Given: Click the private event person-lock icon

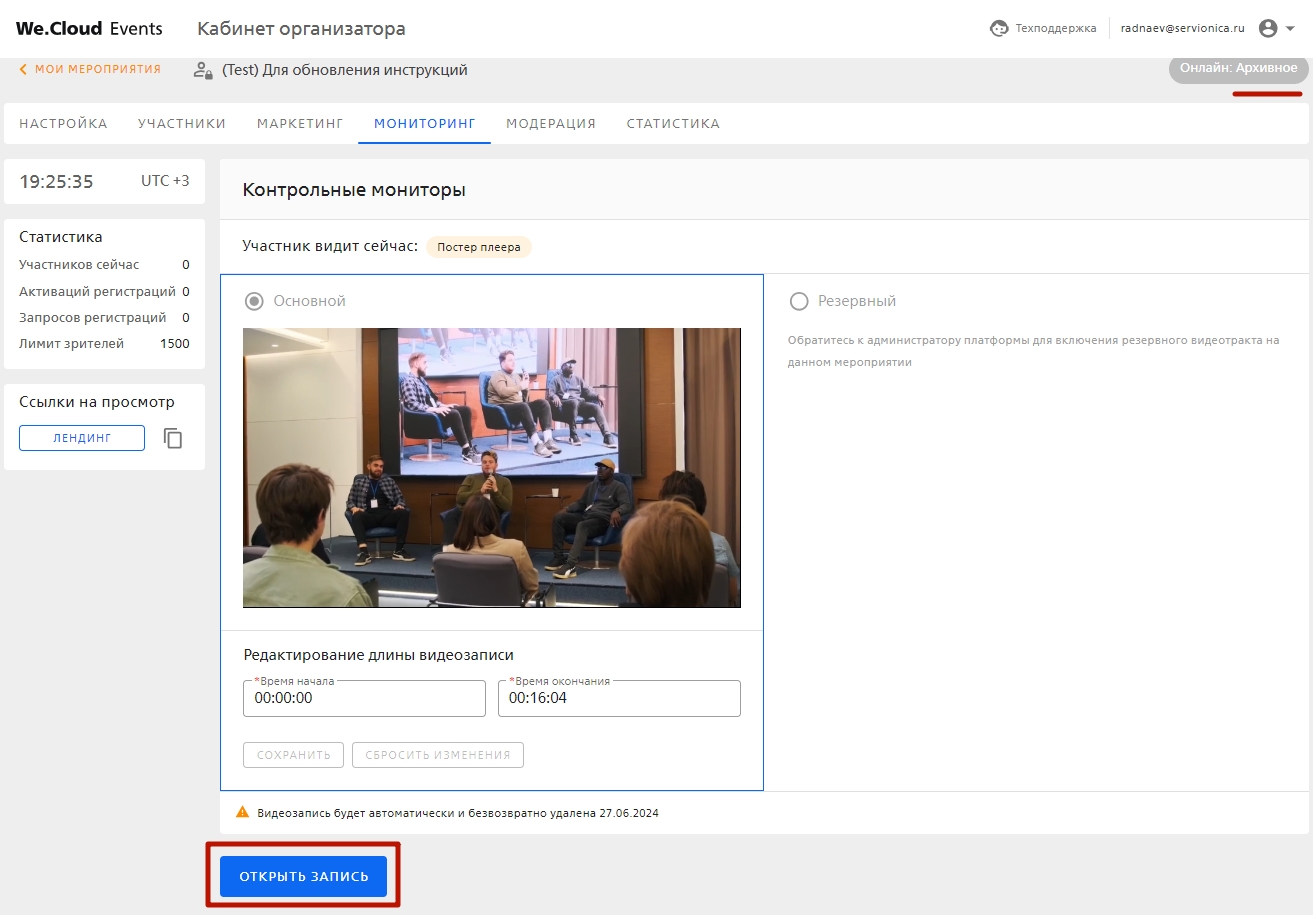Looking at the screenshot, I should [x=203, y=70].
